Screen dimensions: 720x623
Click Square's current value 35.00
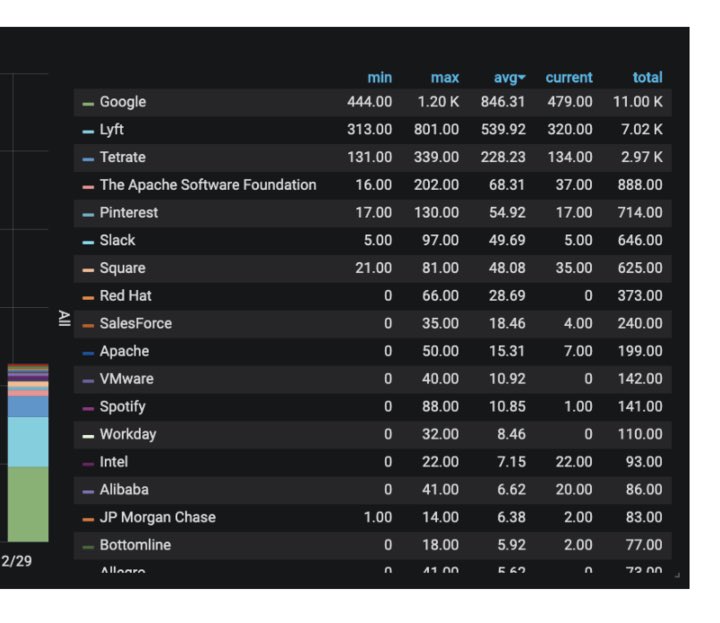click(x=574, y=268)
